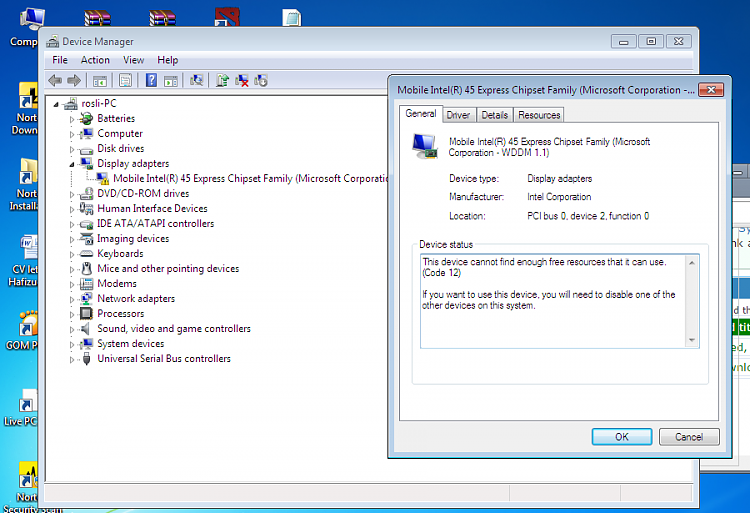The width and height of the screenshot is (750, 513).
Task: Expand the System devices tree node
Action: [x=72, y=344]
